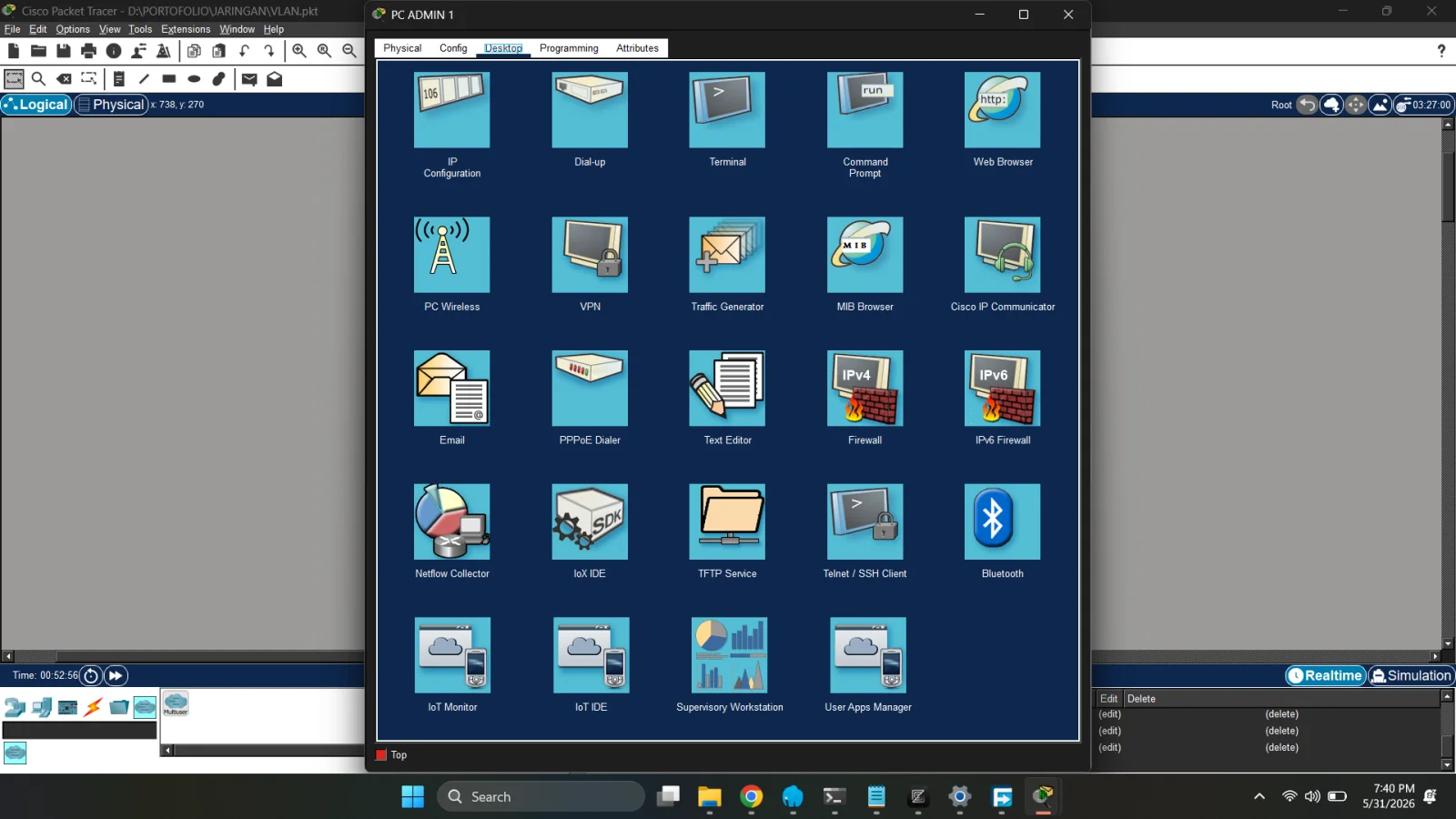
Task: Launch the Netflow Collector
Action: pos(451,521)
